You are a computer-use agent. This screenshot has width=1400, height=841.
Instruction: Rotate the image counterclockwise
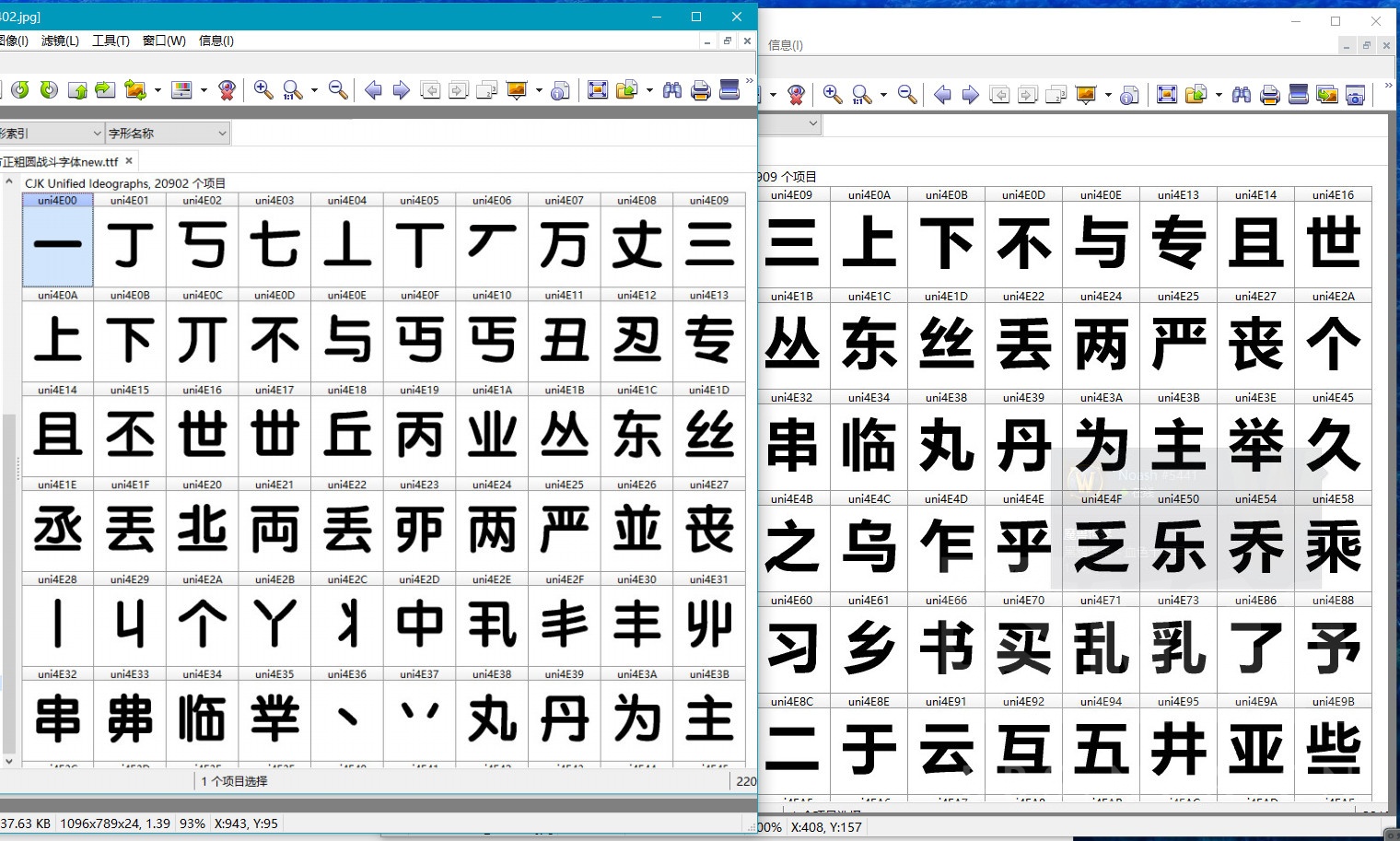tap(21, 90)
